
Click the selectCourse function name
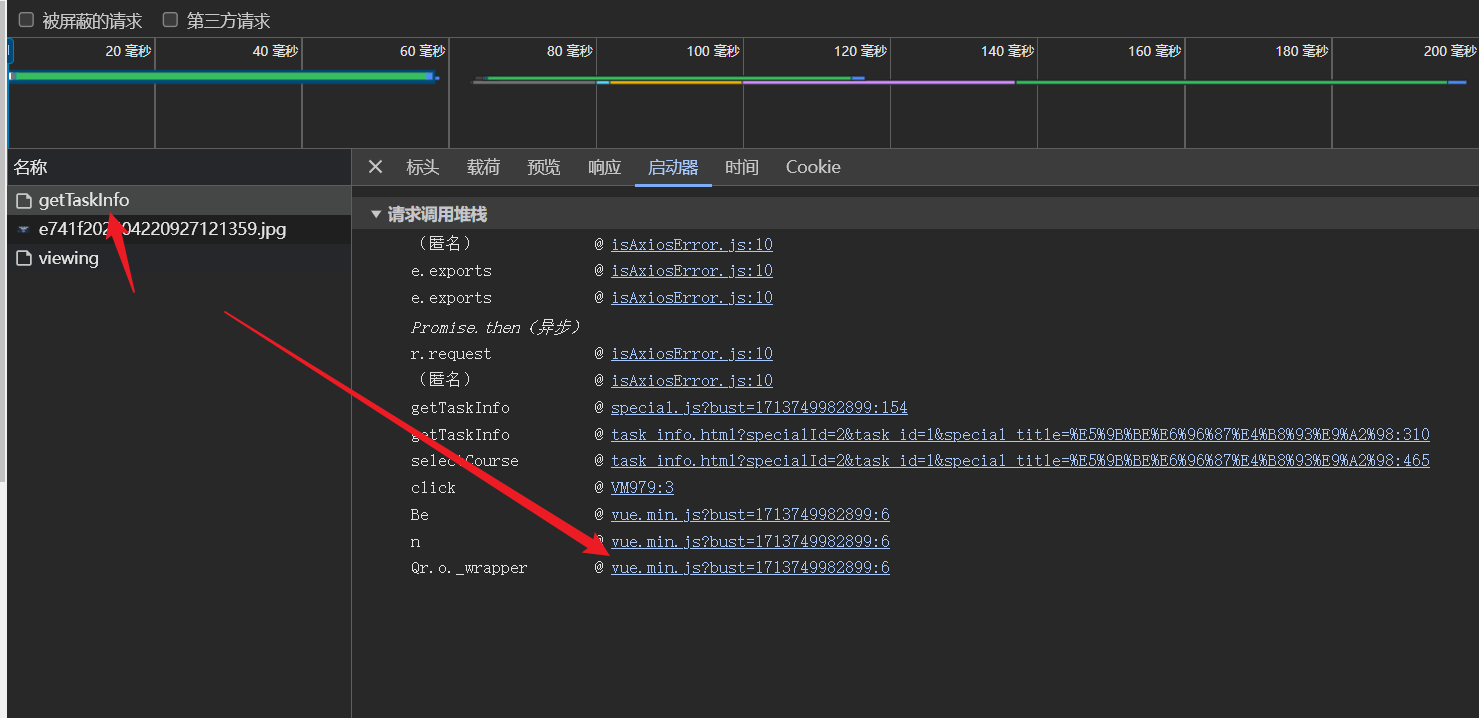point(465,461)
